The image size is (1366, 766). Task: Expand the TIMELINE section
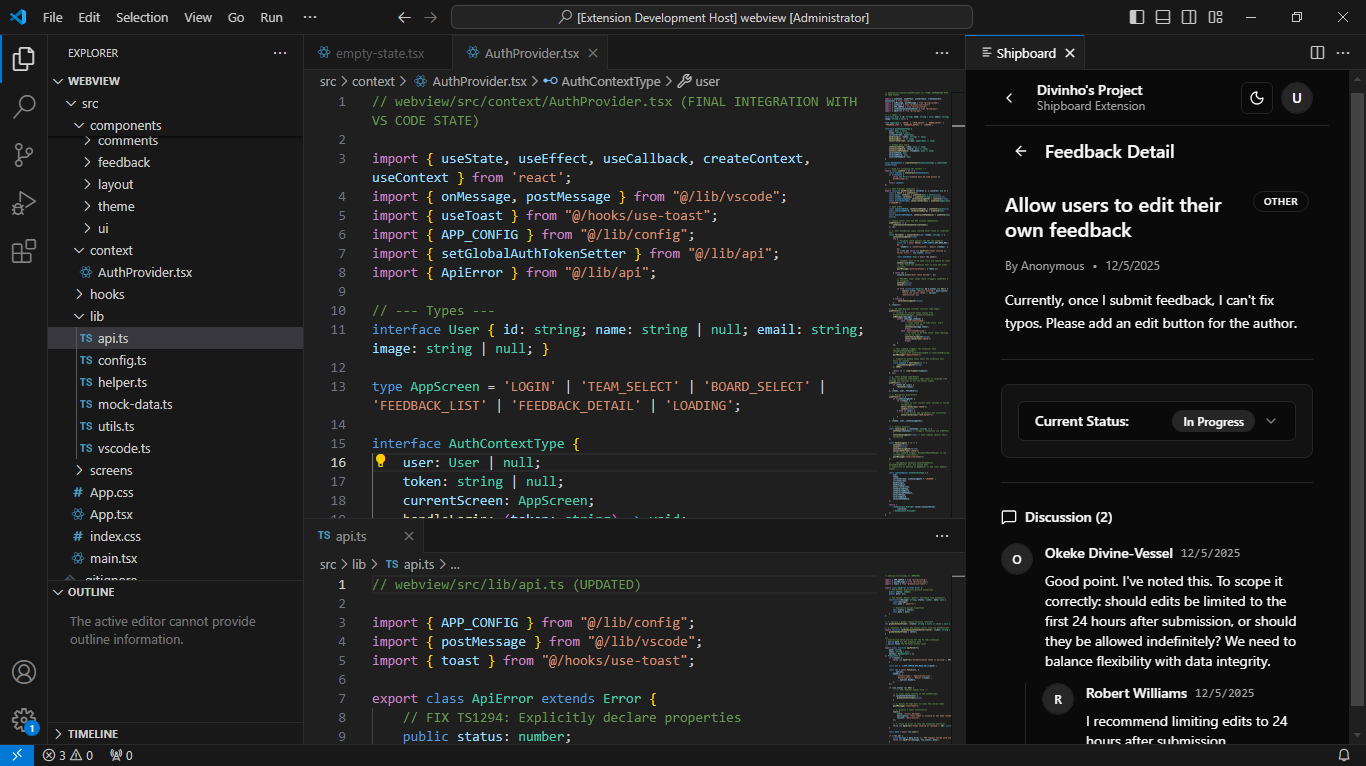[93, 733]
